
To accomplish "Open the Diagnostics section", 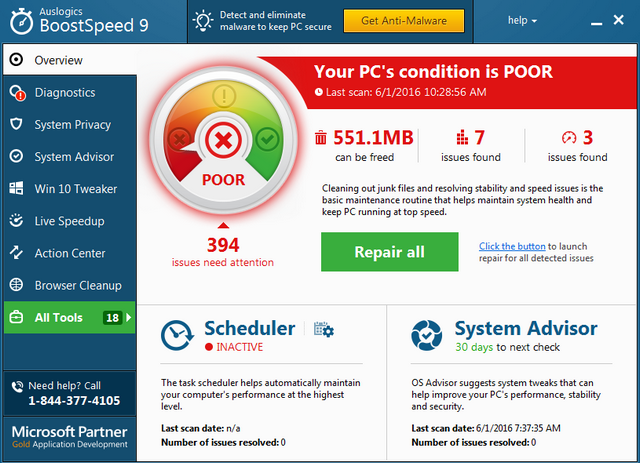I will (x=70, y=93).
